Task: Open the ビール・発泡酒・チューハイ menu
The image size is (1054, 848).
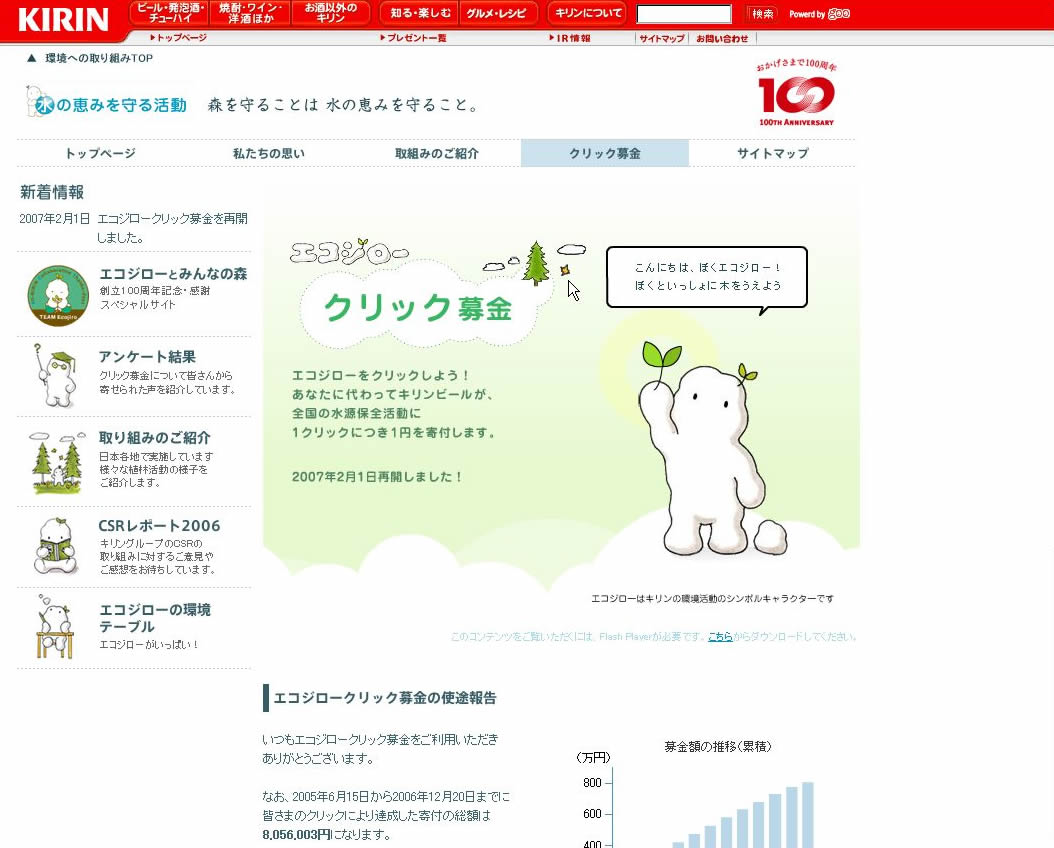Action: click(x=170, y=13)
